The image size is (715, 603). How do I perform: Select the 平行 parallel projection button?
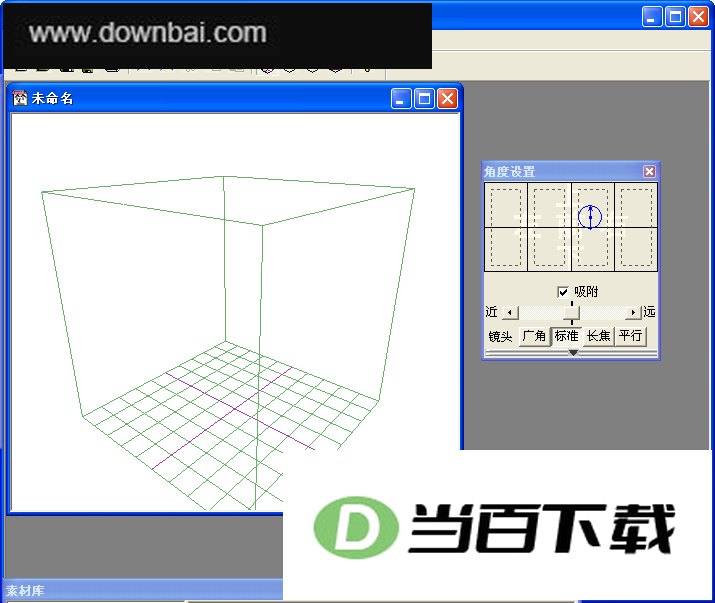tap(631, 337)
